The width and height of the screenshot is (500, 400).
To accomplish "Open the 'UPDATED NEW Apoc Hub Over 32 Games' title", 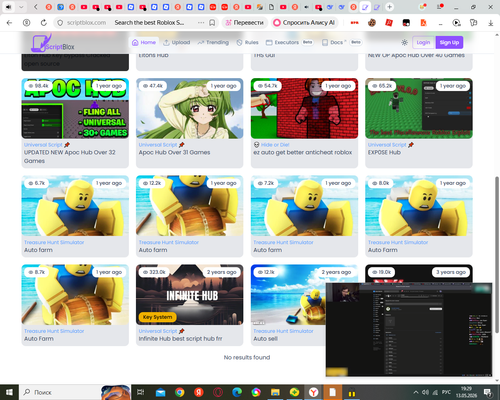I will 70,156.
